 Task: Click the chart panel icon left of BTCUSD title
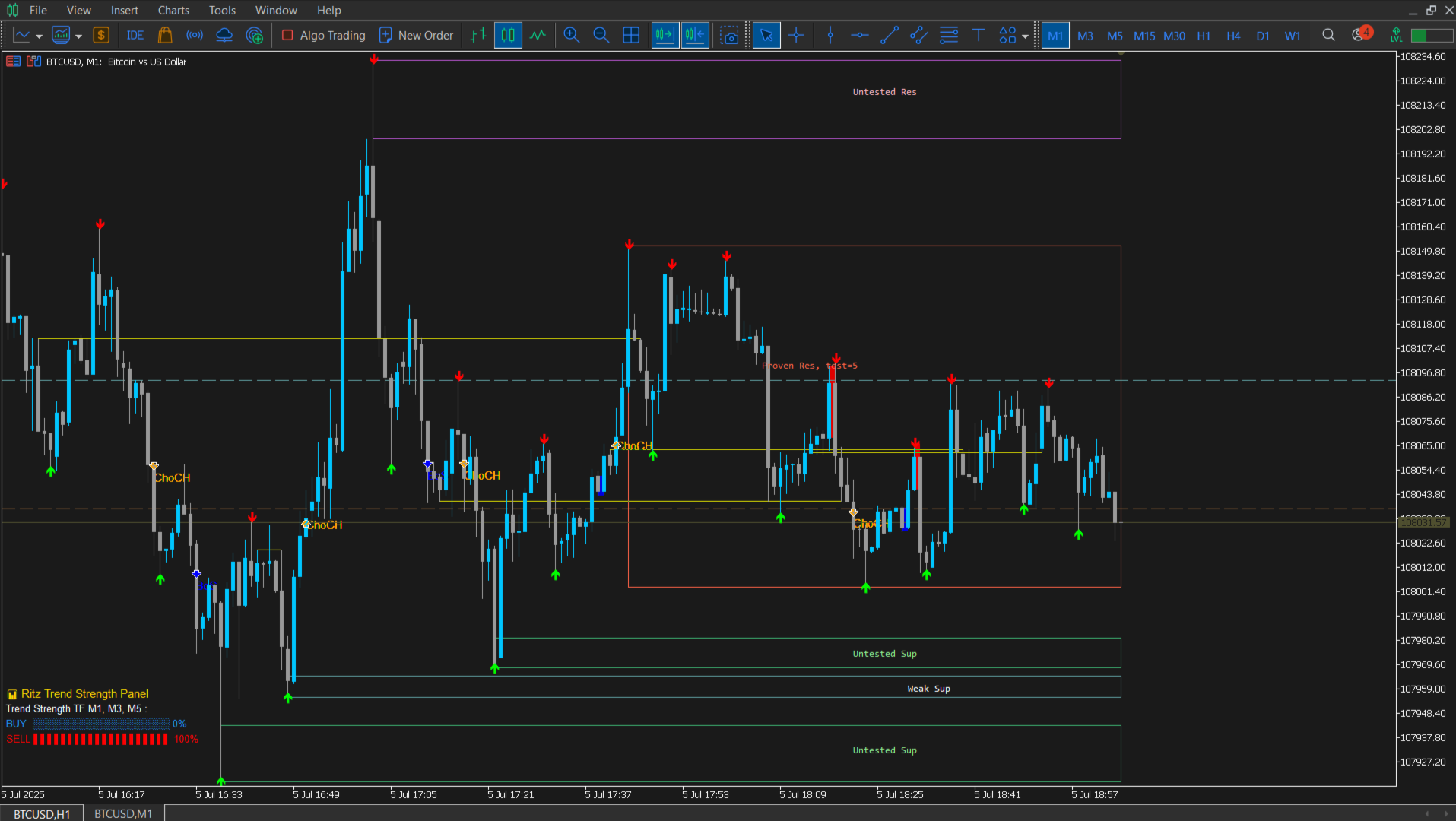[14, 62]
